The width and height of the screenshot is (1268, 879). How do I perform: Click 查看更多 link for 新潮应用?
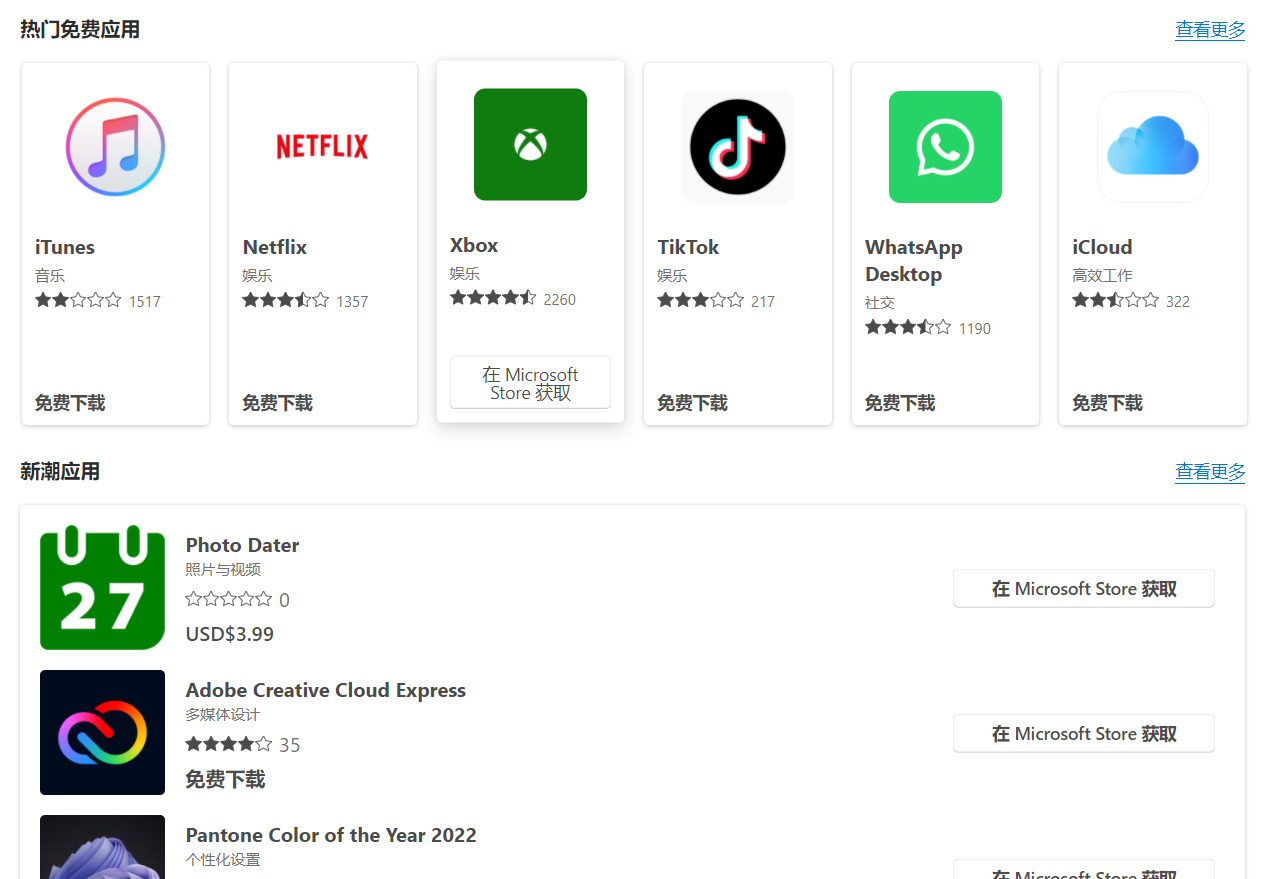[x=1210, y=472]
